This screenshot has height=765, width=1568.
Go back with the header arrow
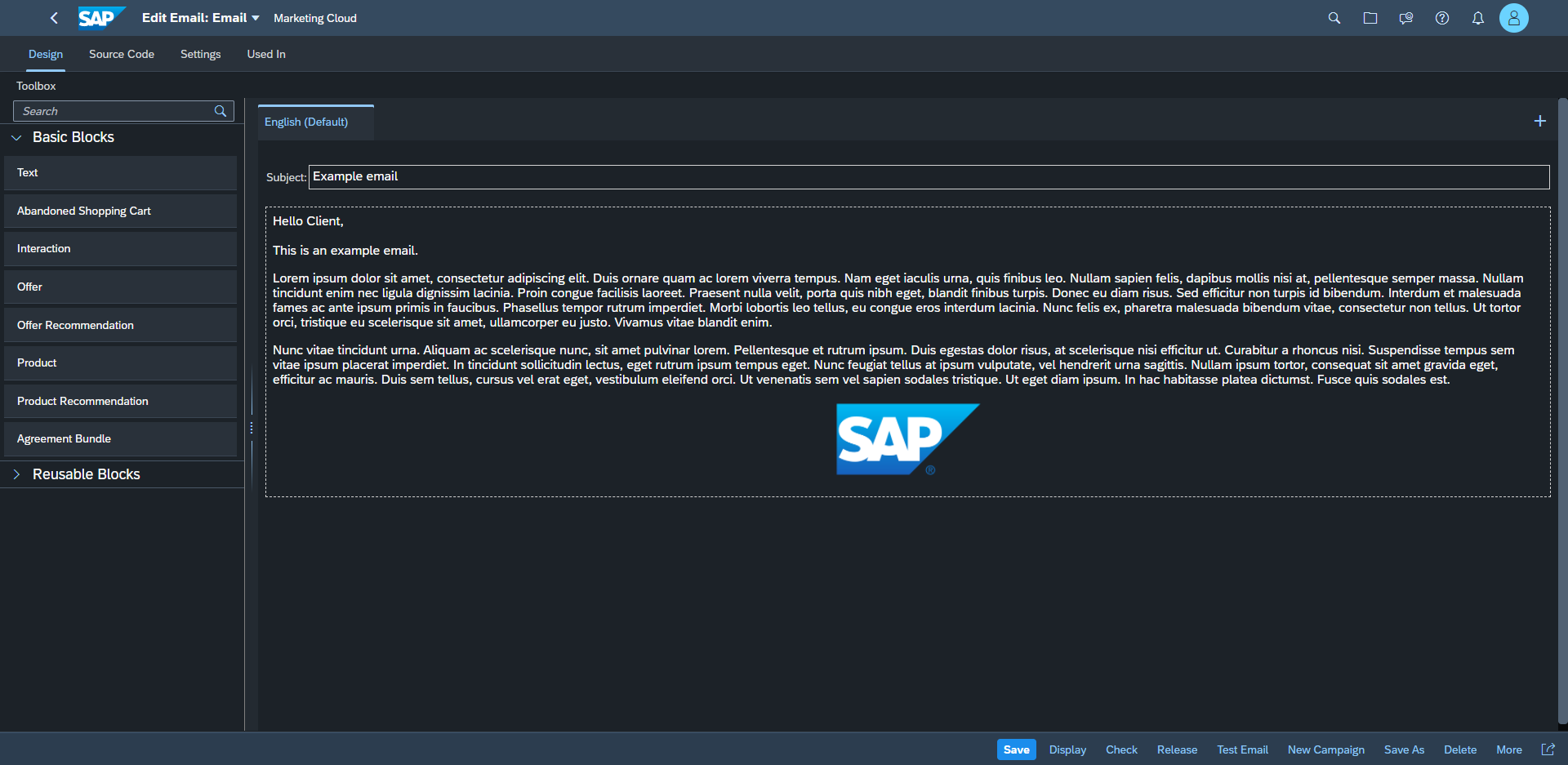point(54,18)
